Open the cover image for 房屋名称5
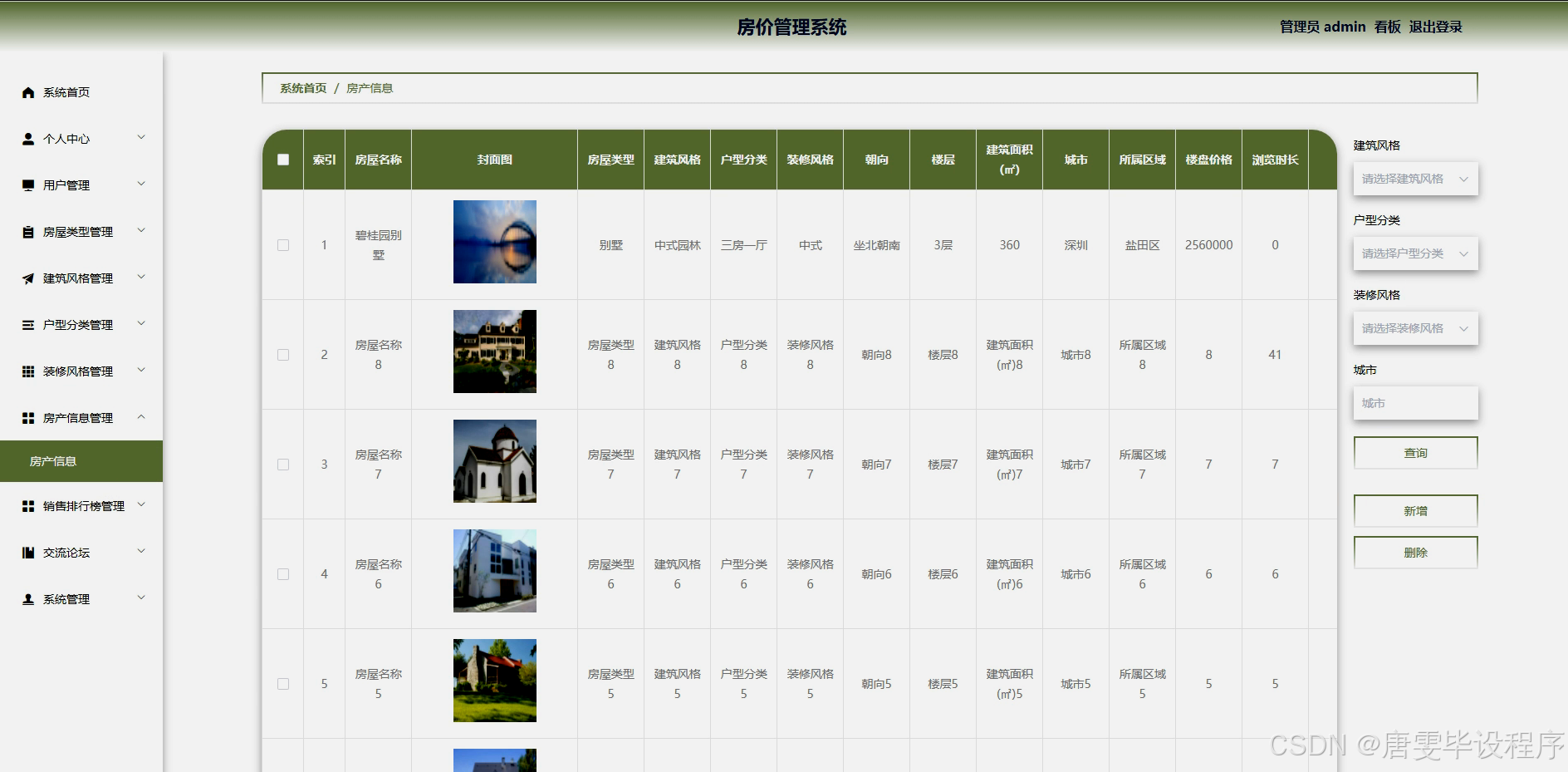The height and width of the screenshot is (772, 1568). pyautogui.click(x=495, y=681)
